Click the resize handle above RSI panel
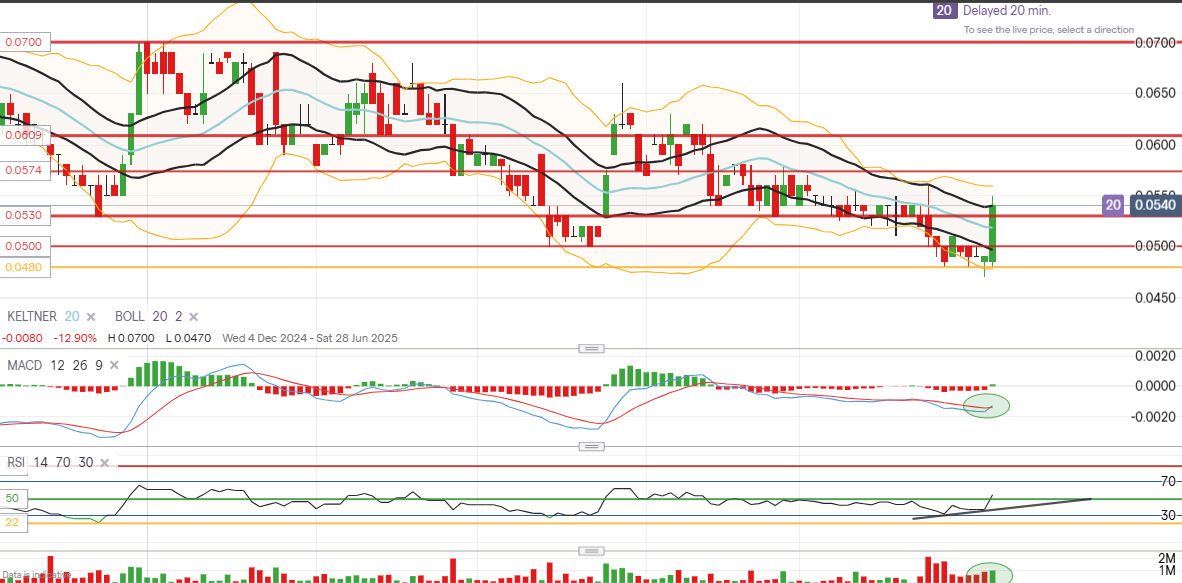This screenshot has width=1182, height=583. pos(591,447)
